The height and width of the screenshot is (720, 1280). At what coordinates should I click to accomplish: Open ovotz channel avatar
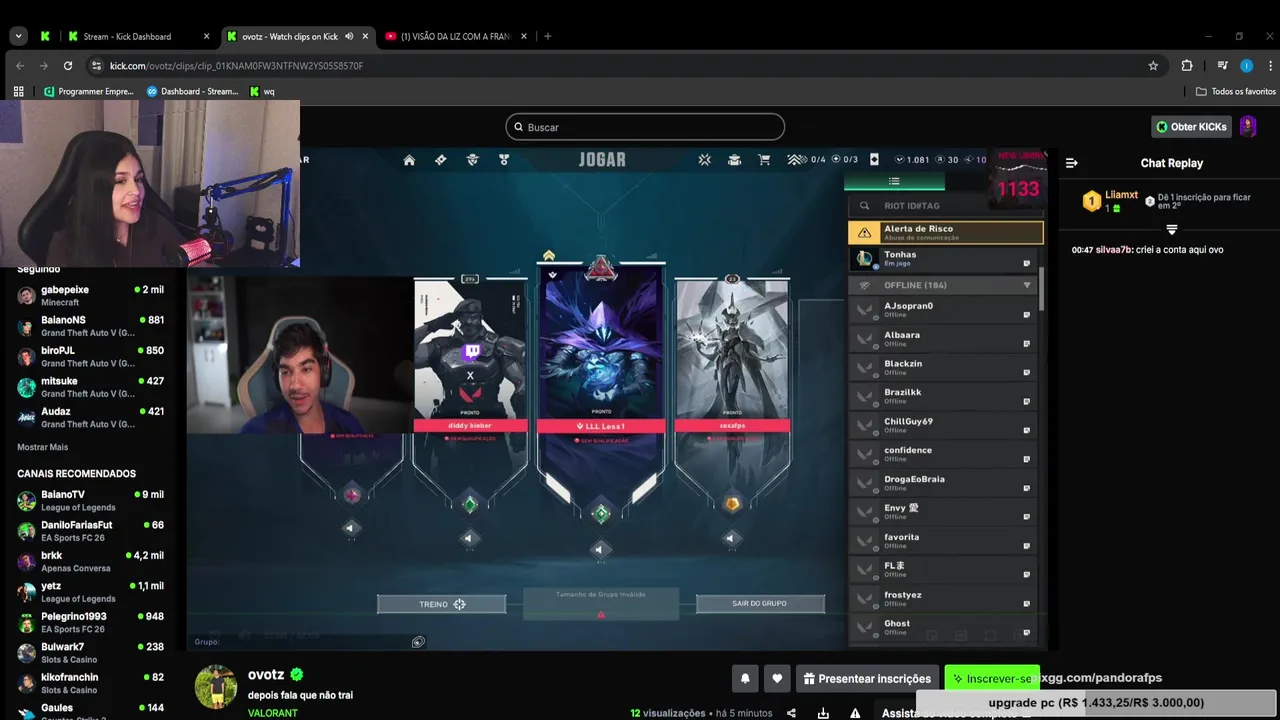216,686
